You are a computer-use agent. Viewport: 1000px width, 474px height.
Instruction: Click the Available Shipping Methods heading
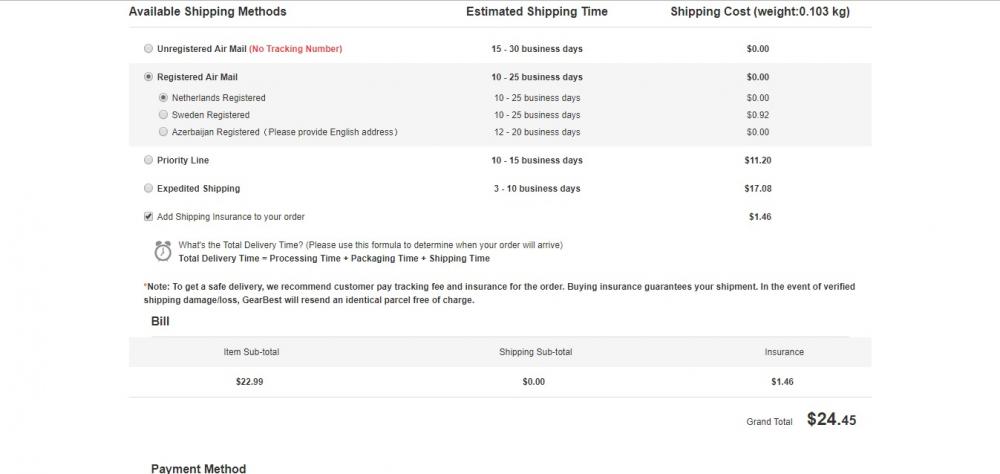click(x=207, y=11)
